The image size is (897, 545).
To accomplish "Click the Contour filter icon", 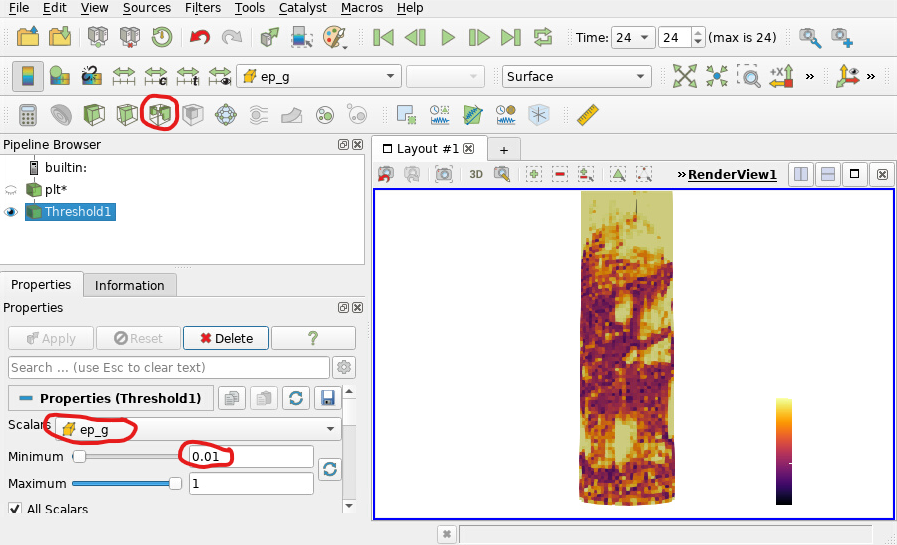I will [61, 115].
